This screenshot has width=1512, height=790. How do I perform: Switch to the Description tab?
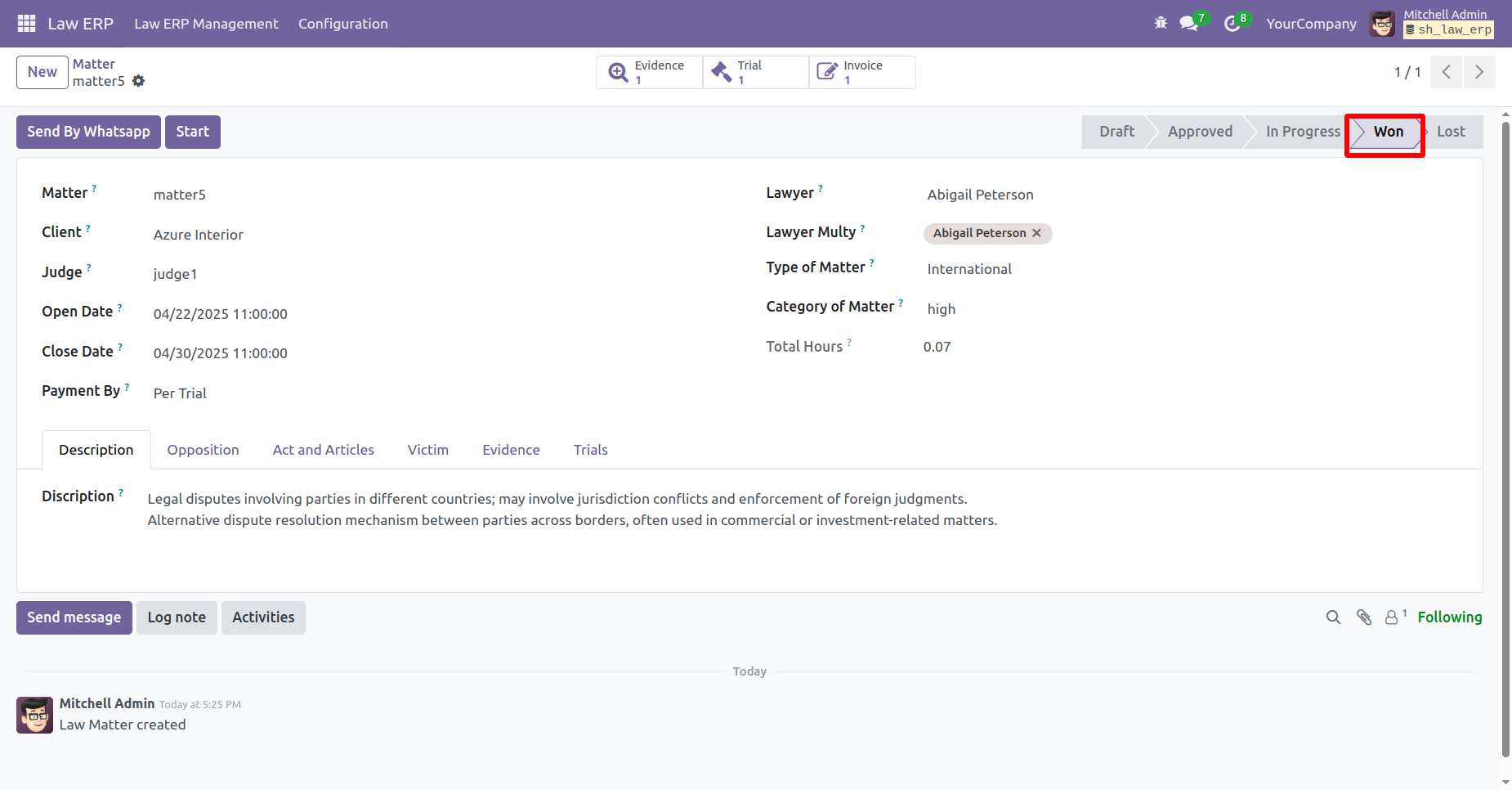pyautogui.click(x=96, y=450)
